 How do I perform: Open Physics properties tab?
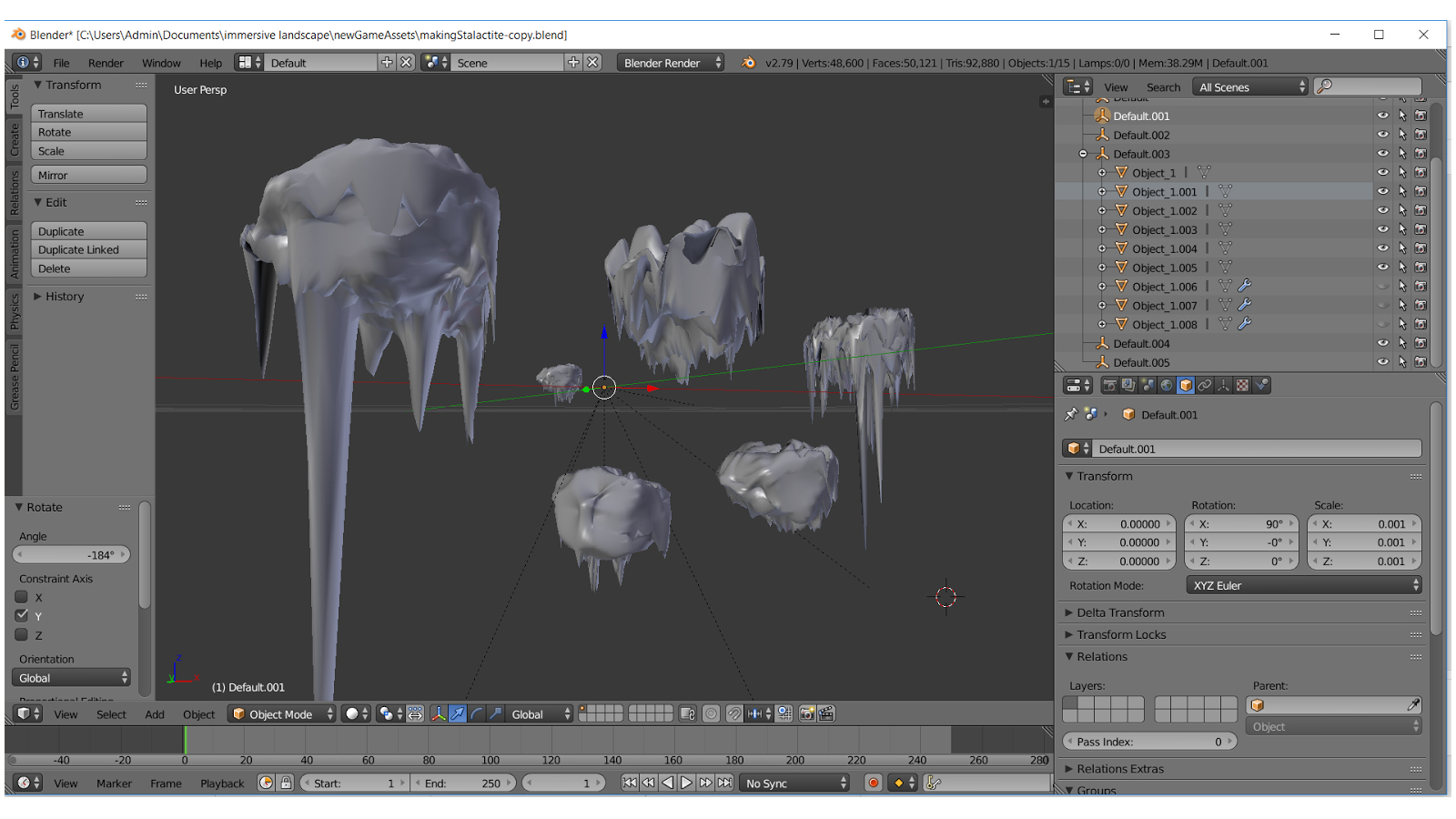coord(1262,386)
